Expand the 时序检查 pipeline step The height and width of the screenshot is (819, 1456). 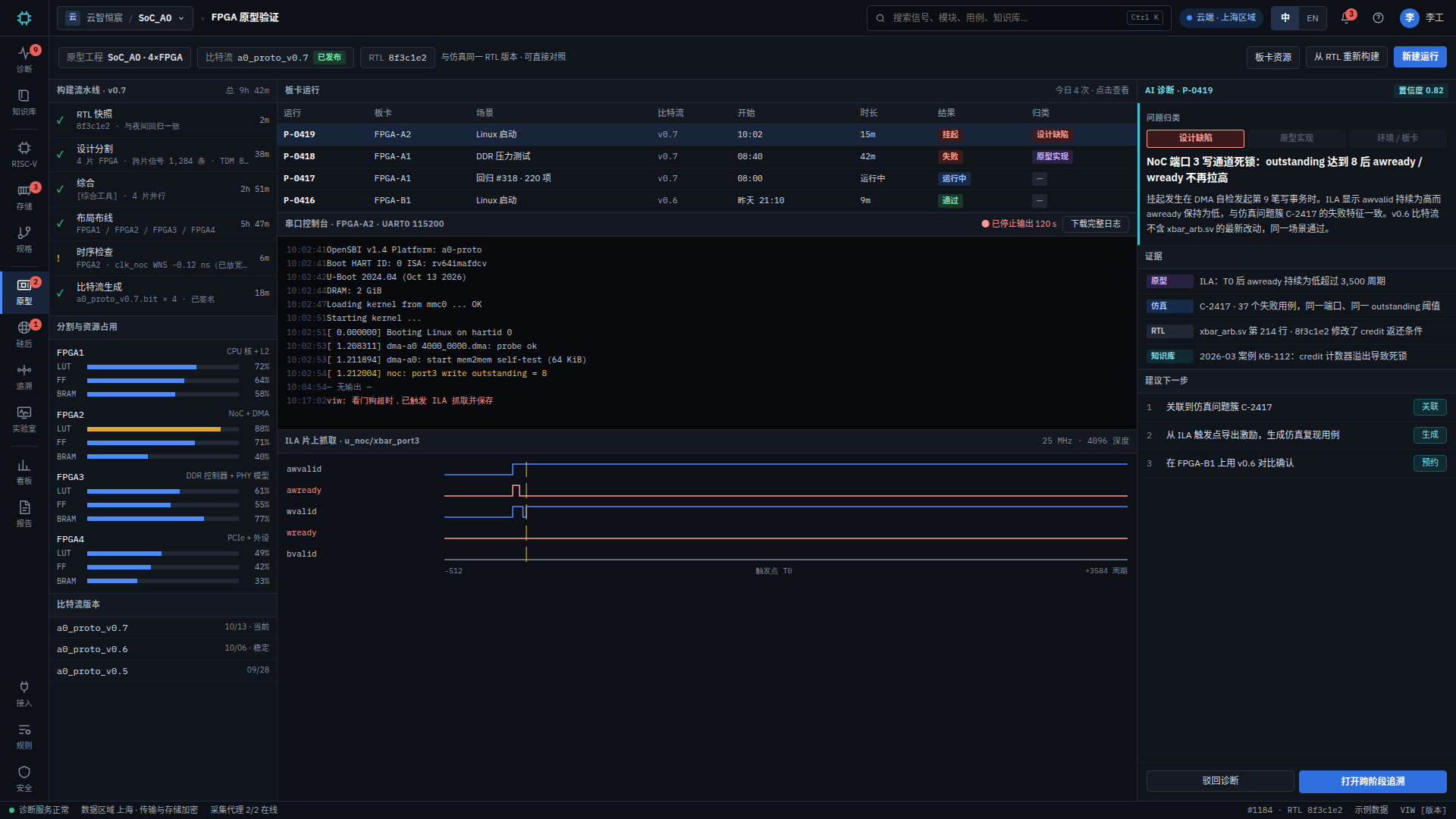coord(163,258)
